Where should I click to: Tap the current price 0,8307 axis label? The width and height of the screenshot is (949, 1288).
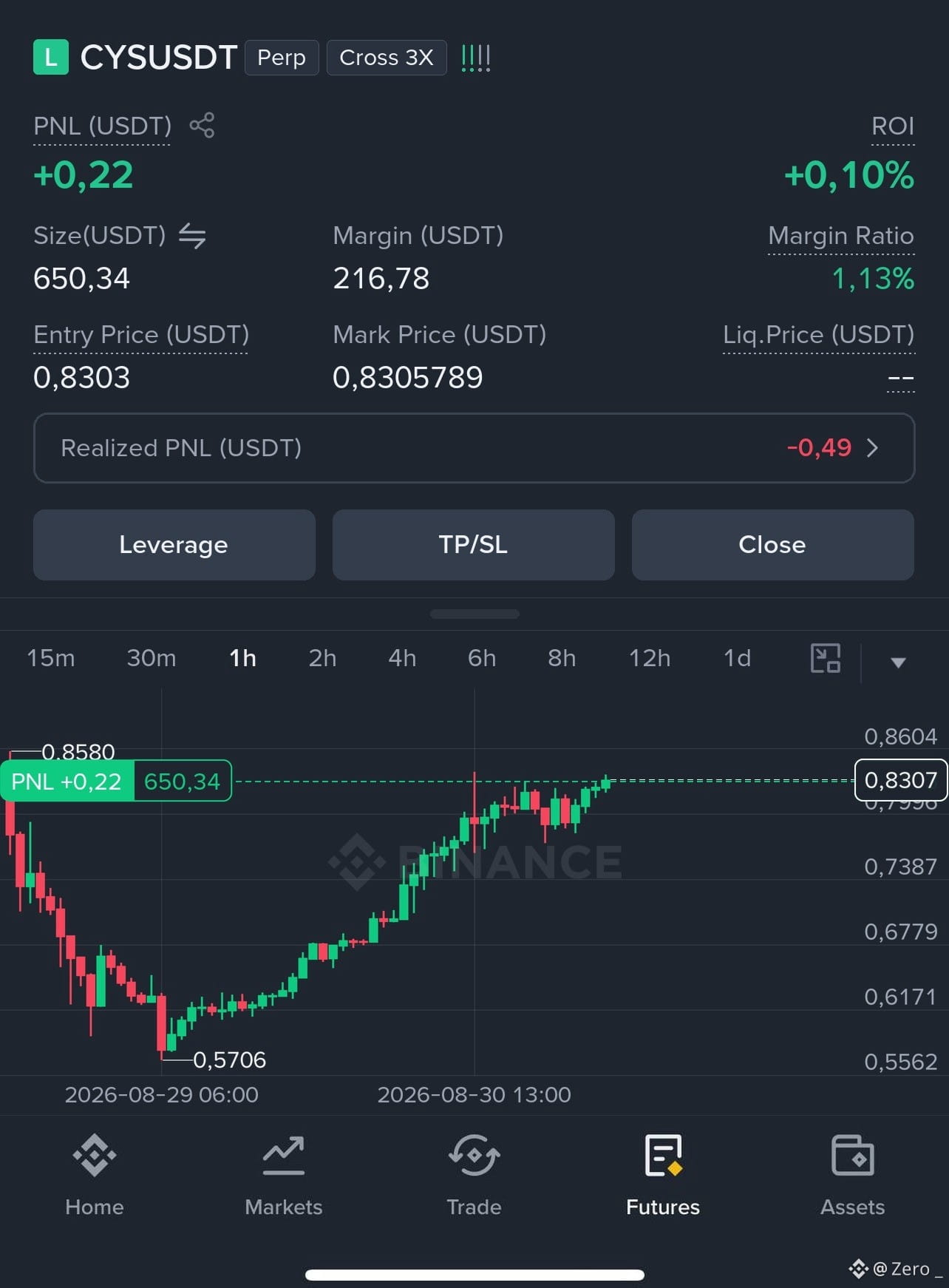900,780
